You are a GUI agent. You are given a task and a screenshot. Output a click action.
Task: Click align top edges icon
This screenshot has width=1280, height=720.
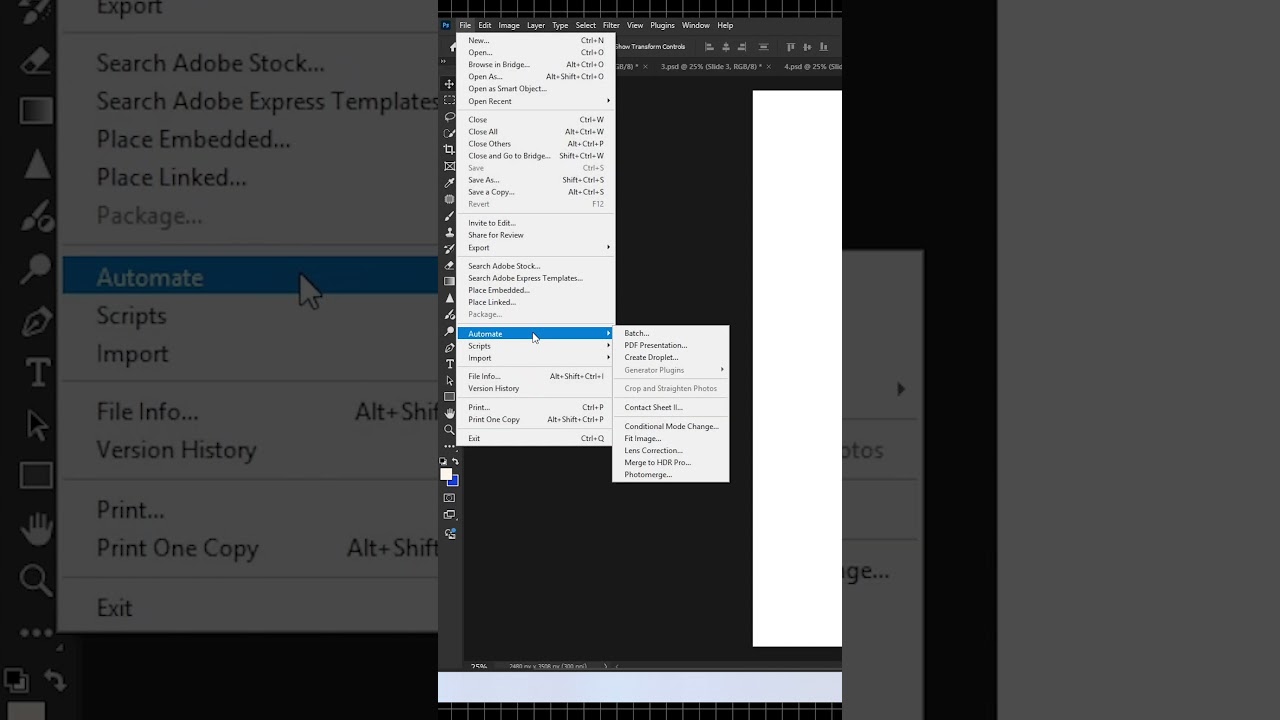click(x=790, y=47)
